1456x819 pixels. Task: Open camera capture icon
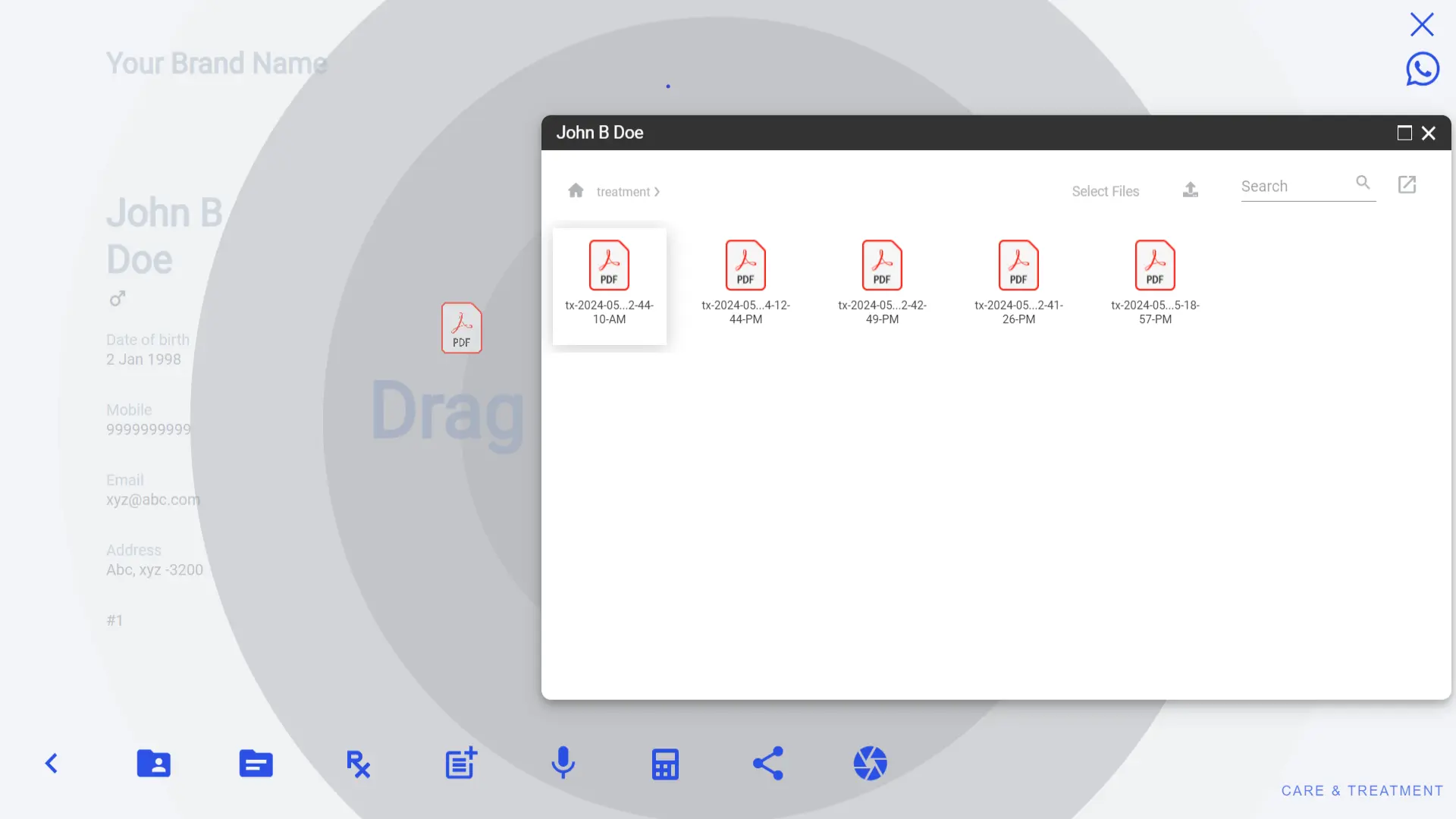869,764
